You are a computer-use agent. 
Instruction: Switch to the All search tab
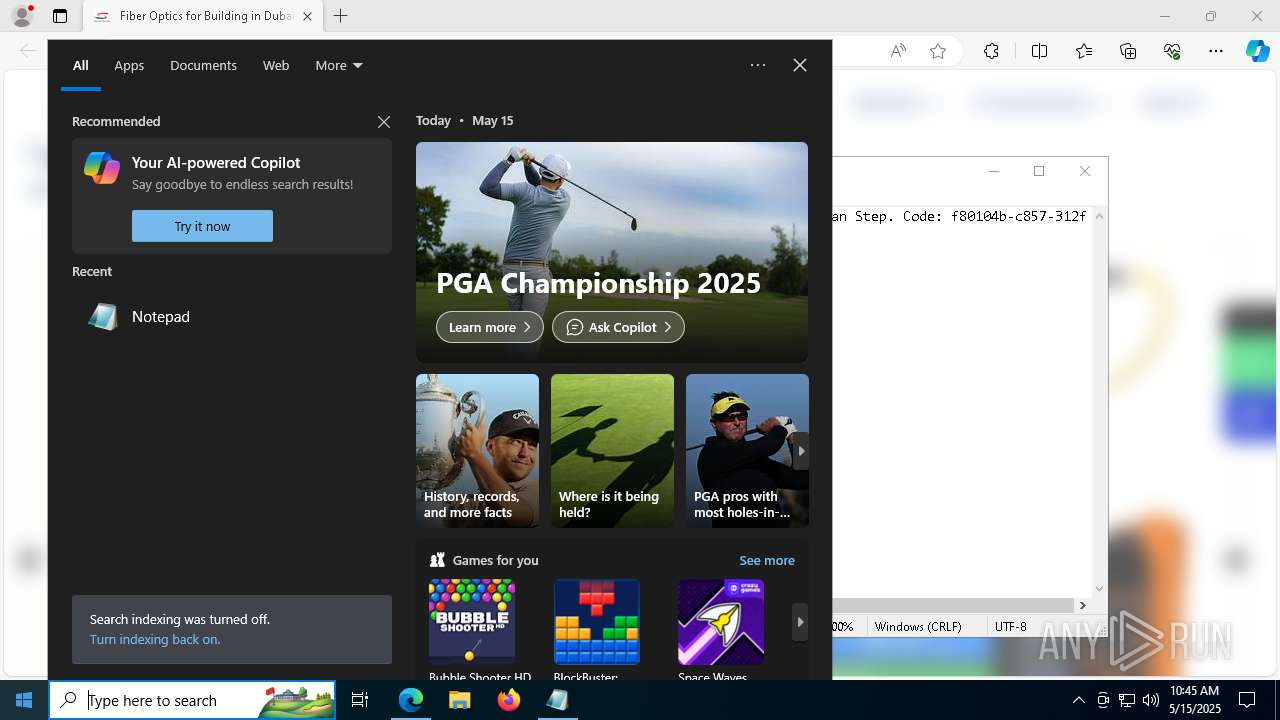[81, 65]
